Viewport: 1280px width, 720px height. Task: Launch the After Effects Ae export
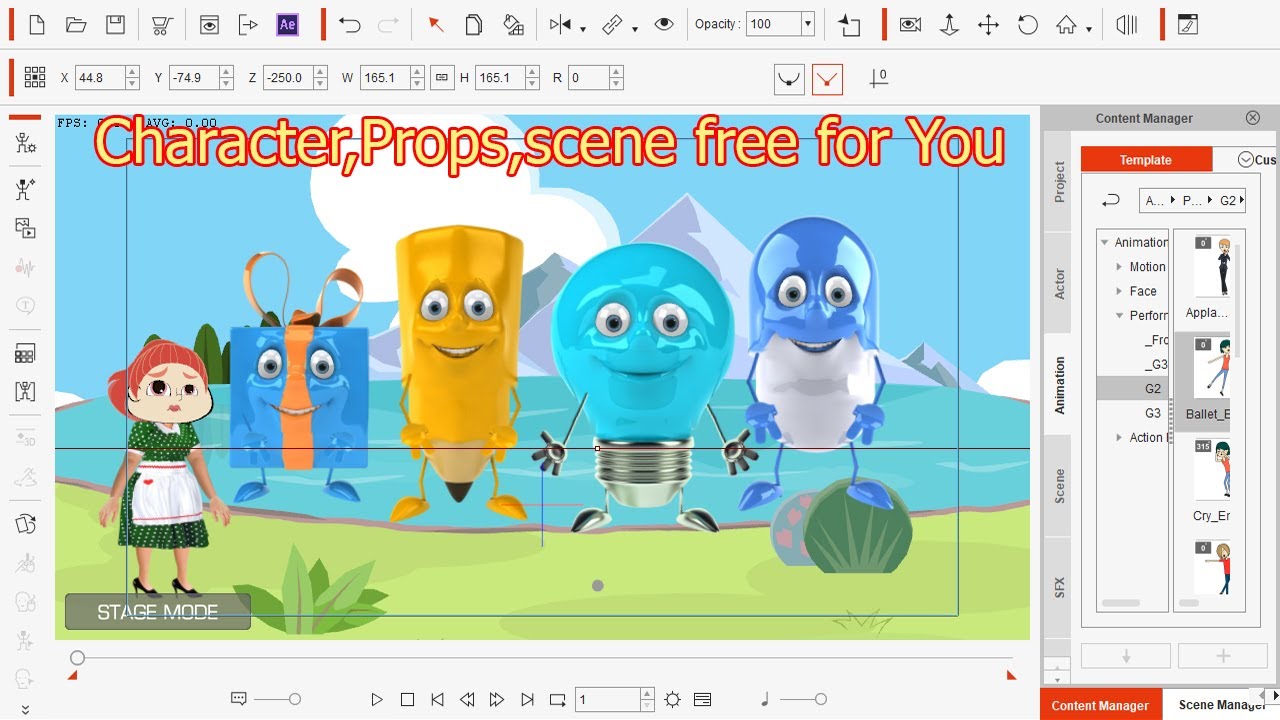[287, 25]
